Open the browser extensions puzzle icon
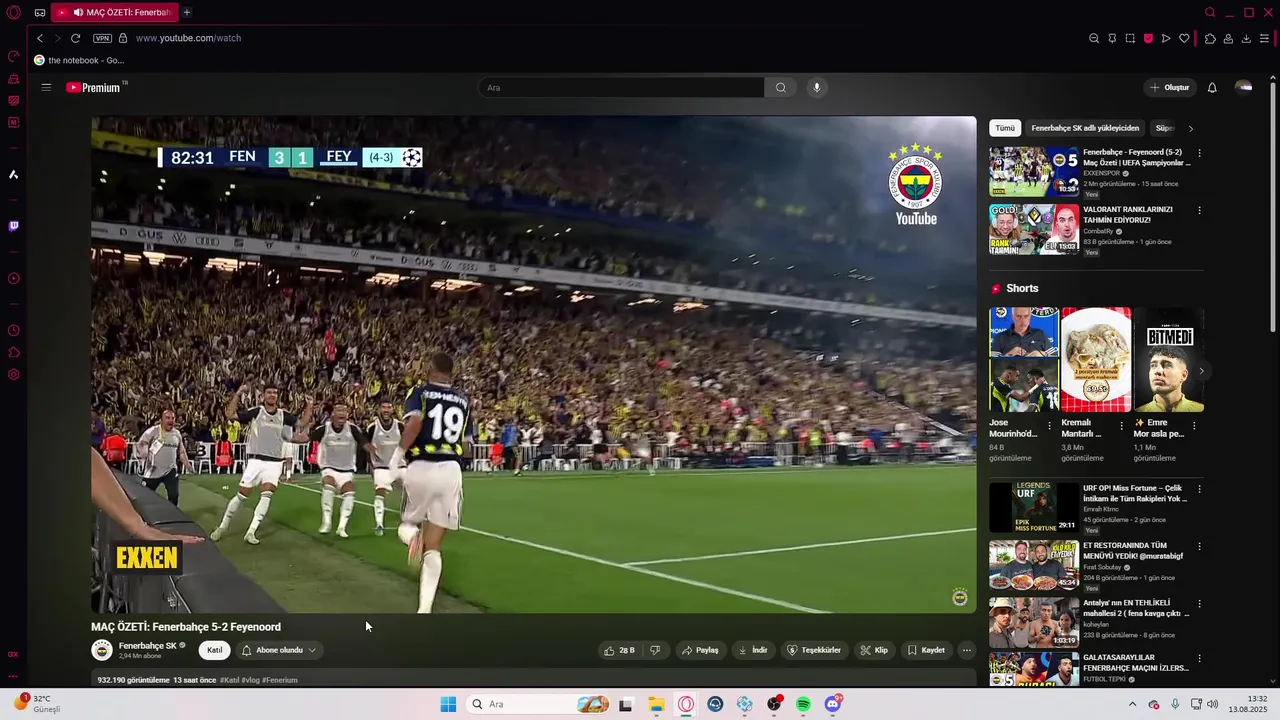Image resolution: width=1280 pixels, height=720 pixels. 1210,38
